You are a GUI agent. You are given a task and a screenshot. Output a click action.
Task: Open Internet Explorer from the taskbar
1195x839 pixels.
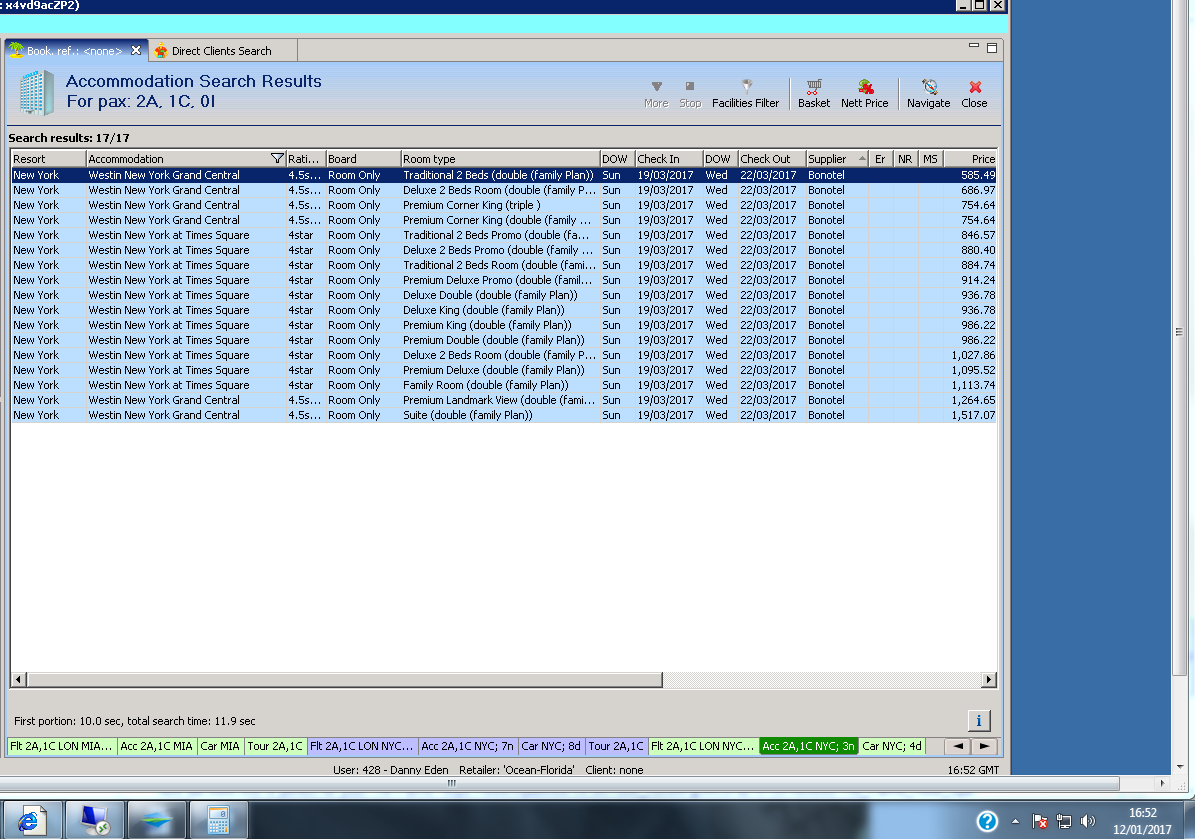tap(31, 820)
